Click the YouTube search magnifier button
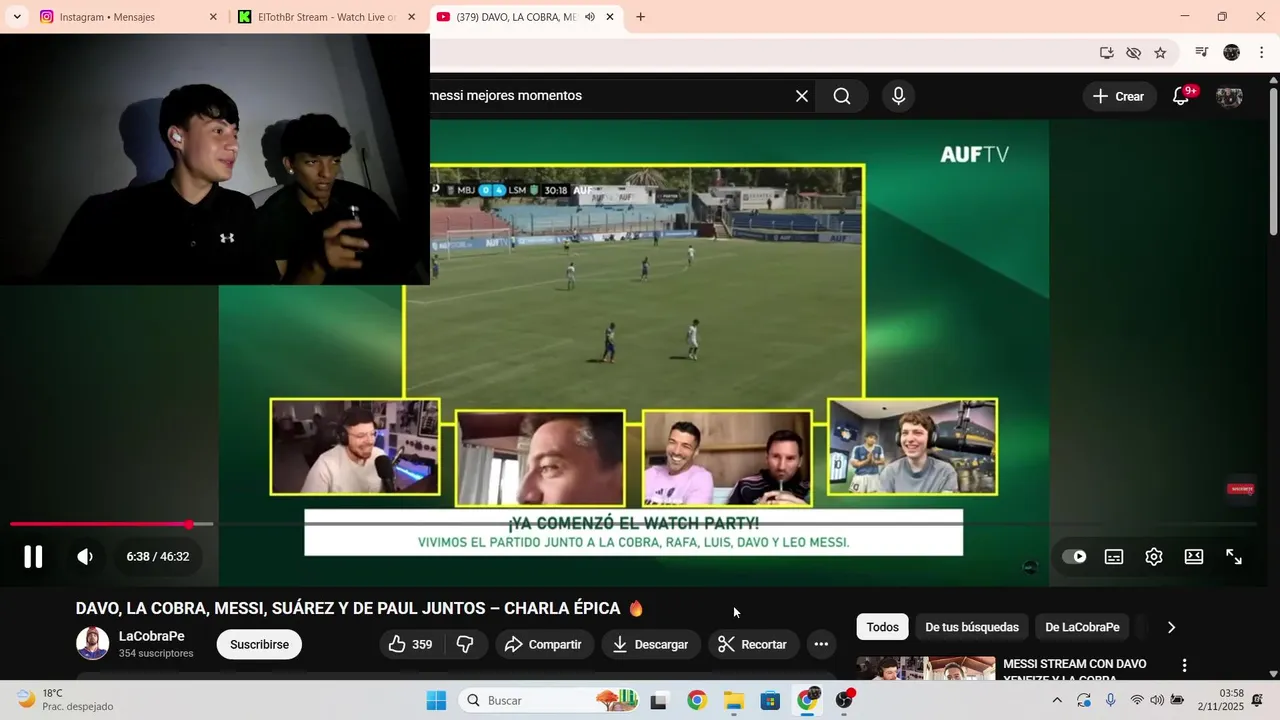Screen dimensions: 1280x720 click(x=842, y=96)
